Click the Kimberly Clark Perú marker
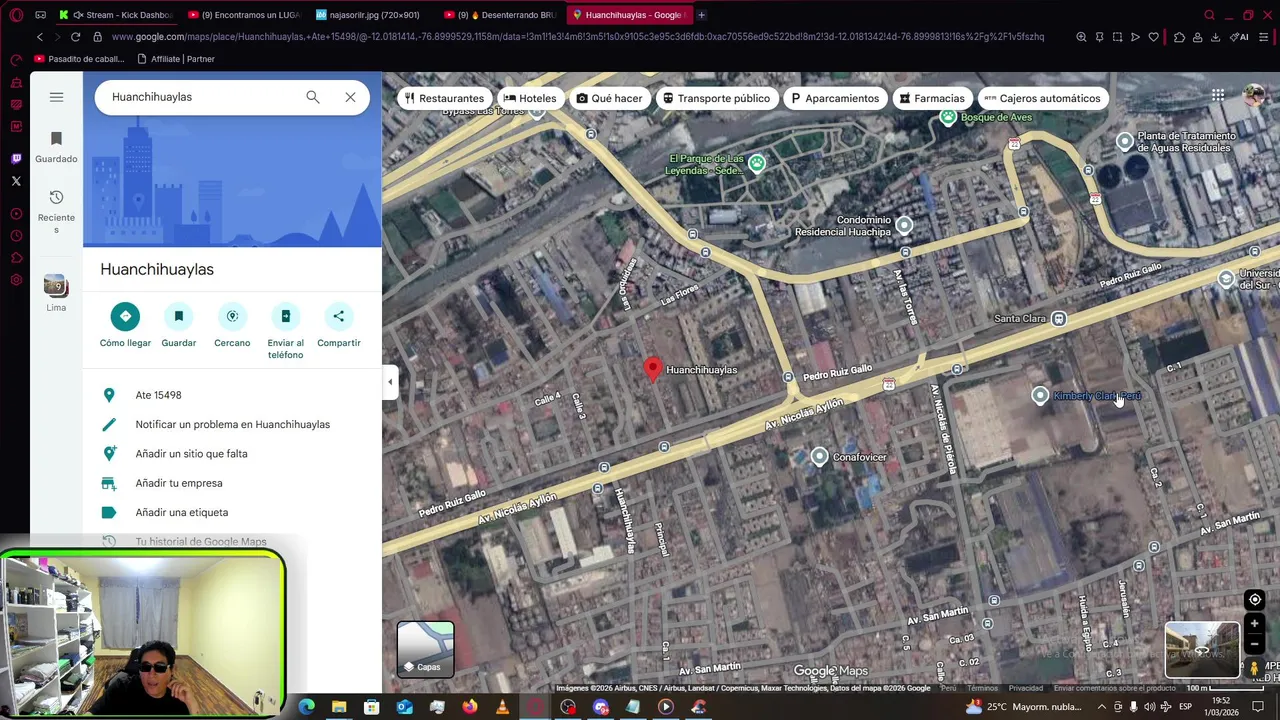 (1040, 396)
